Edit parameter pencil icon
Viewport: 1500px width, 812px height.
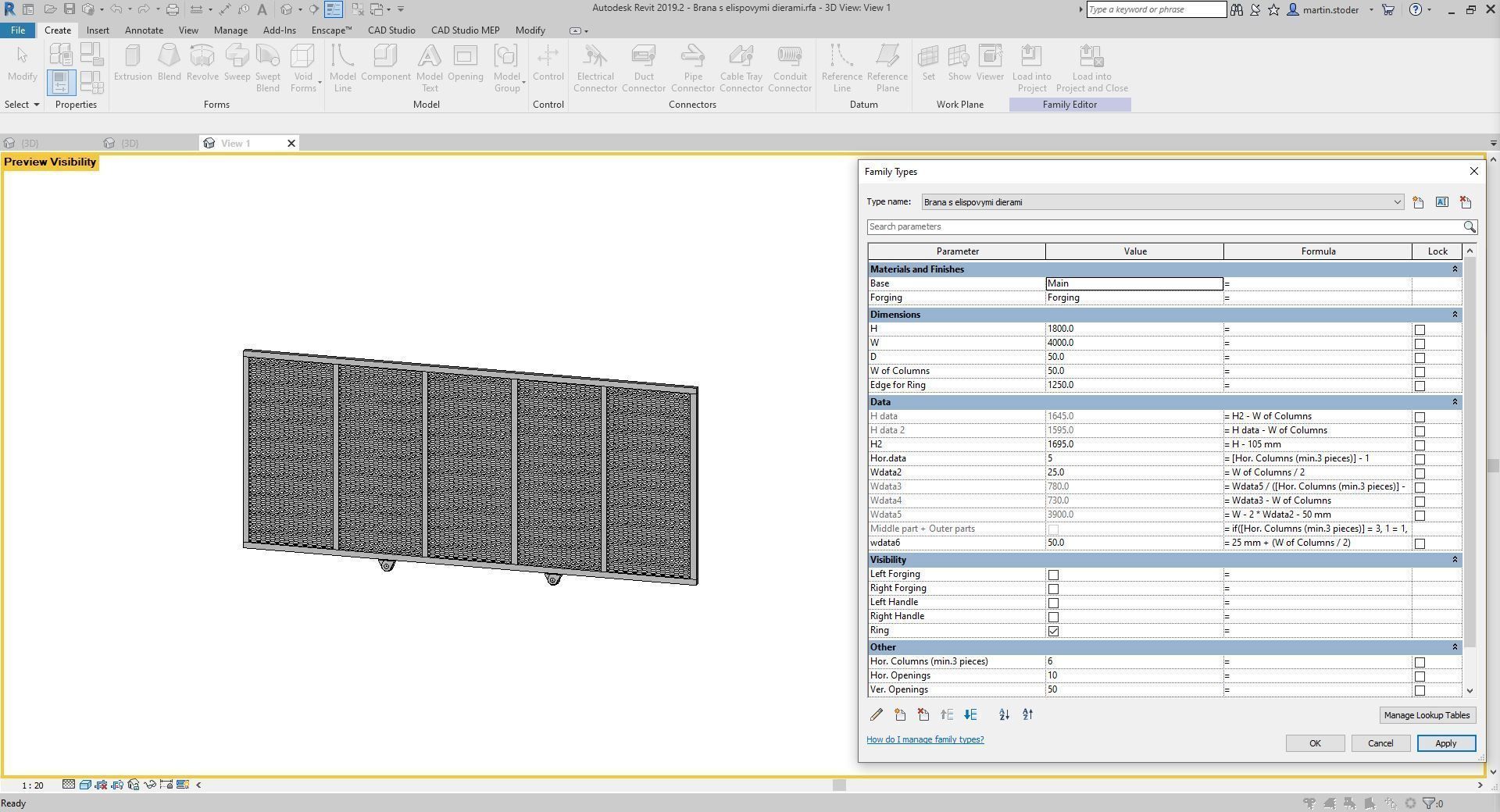877,714
